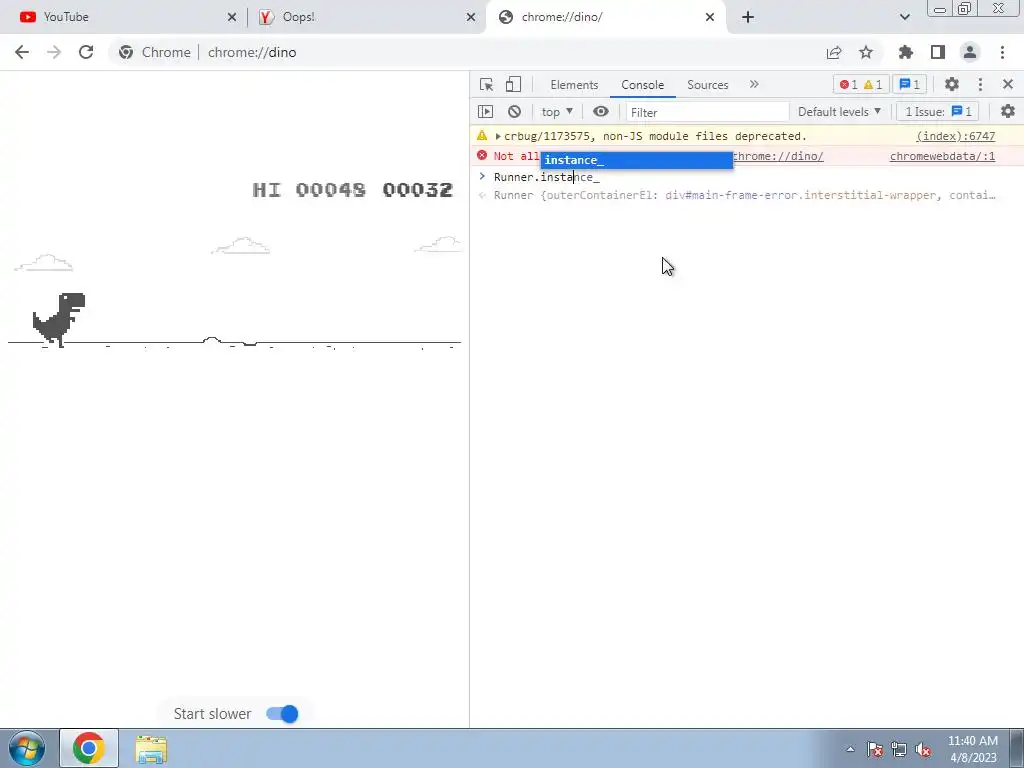Screen dimensions: 1024x768
Task: Open DevTools customize three-dot menu
Action: (x=980, y=84)
